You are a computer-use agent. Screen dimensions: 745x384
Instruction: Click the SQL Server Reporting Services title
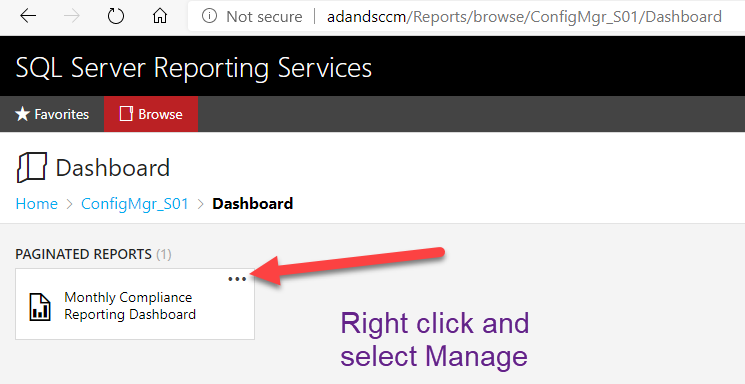coord(194,67)
